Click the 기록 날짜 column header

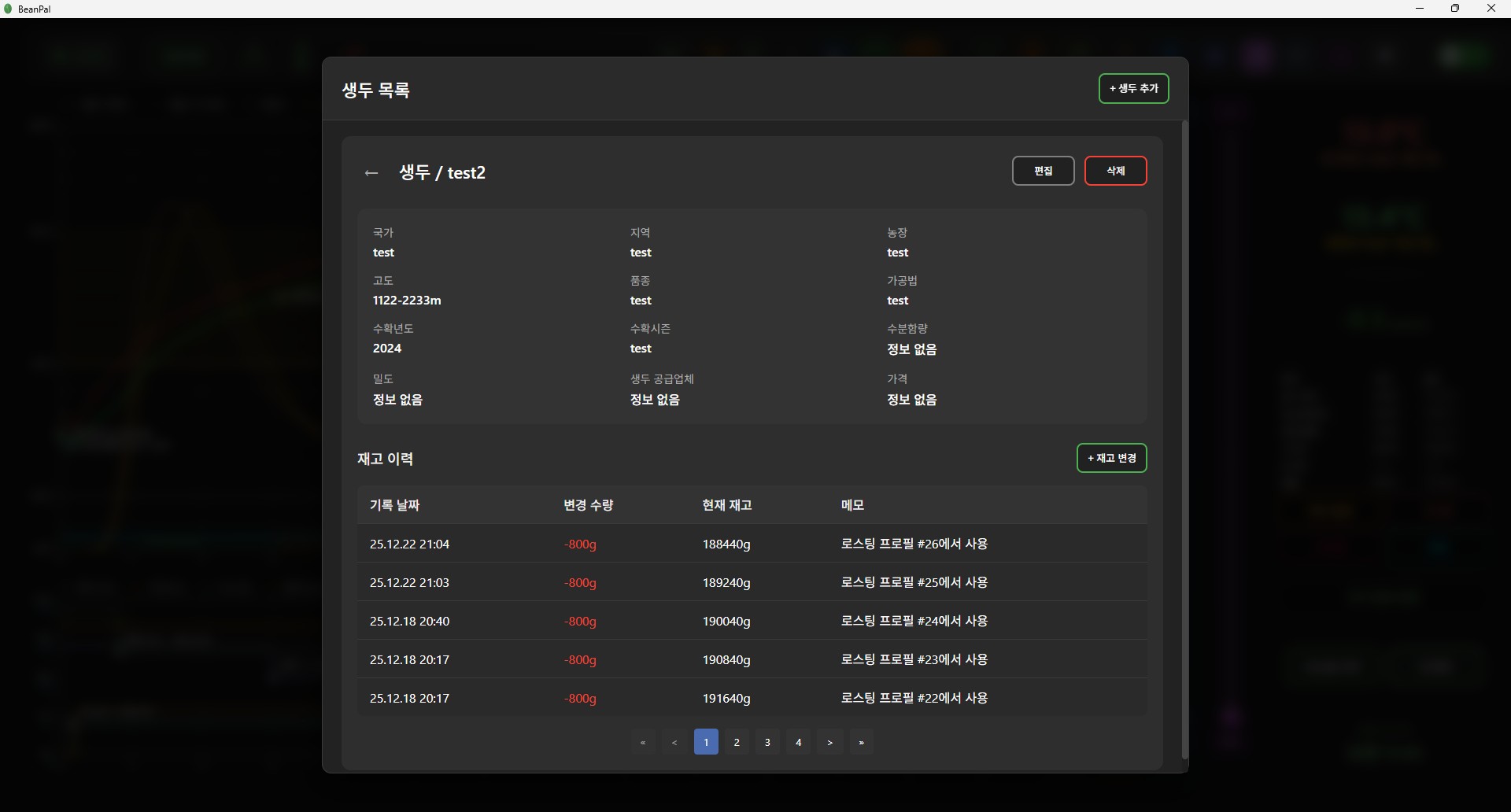pyautogui.click(x=394, y=505)
